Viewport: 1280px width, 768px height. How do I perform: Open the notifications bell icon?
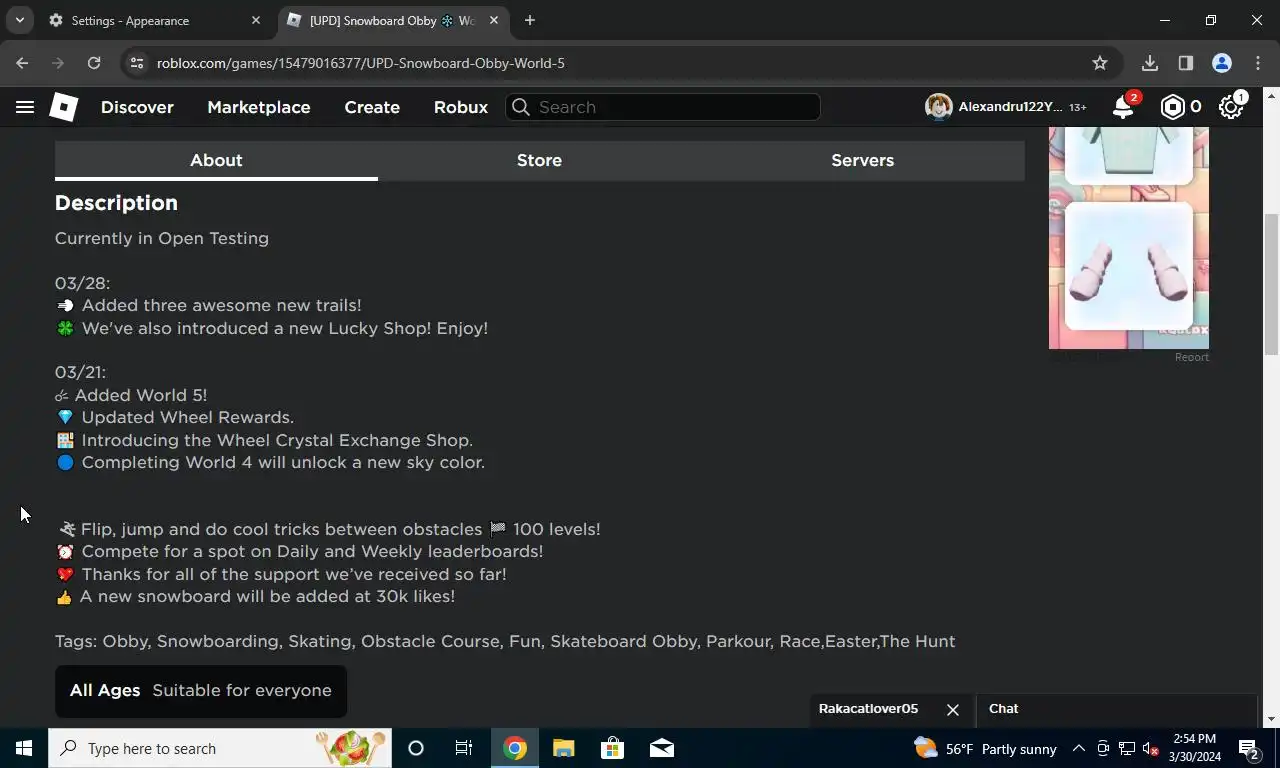tap(1124, 107)
